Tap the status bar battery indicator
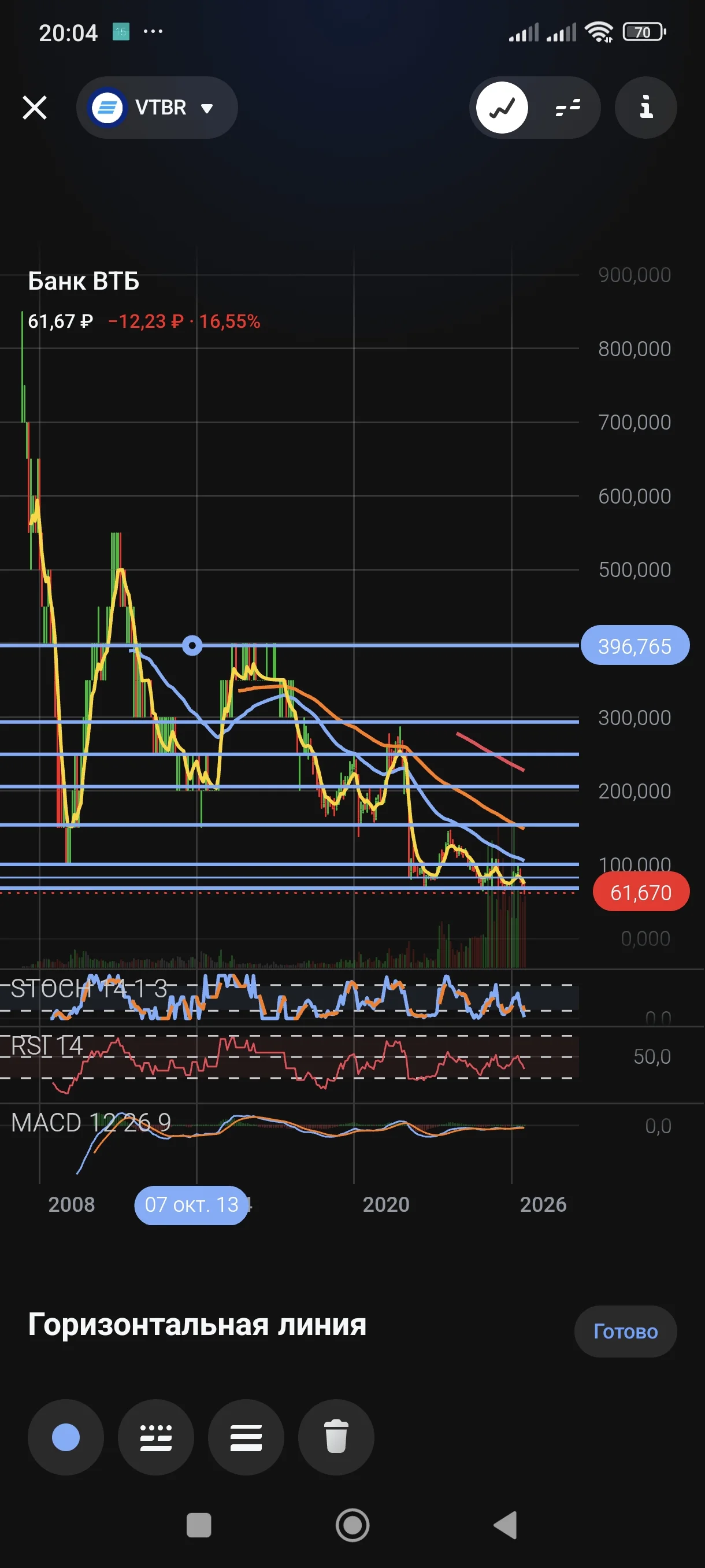 point(644,32)
